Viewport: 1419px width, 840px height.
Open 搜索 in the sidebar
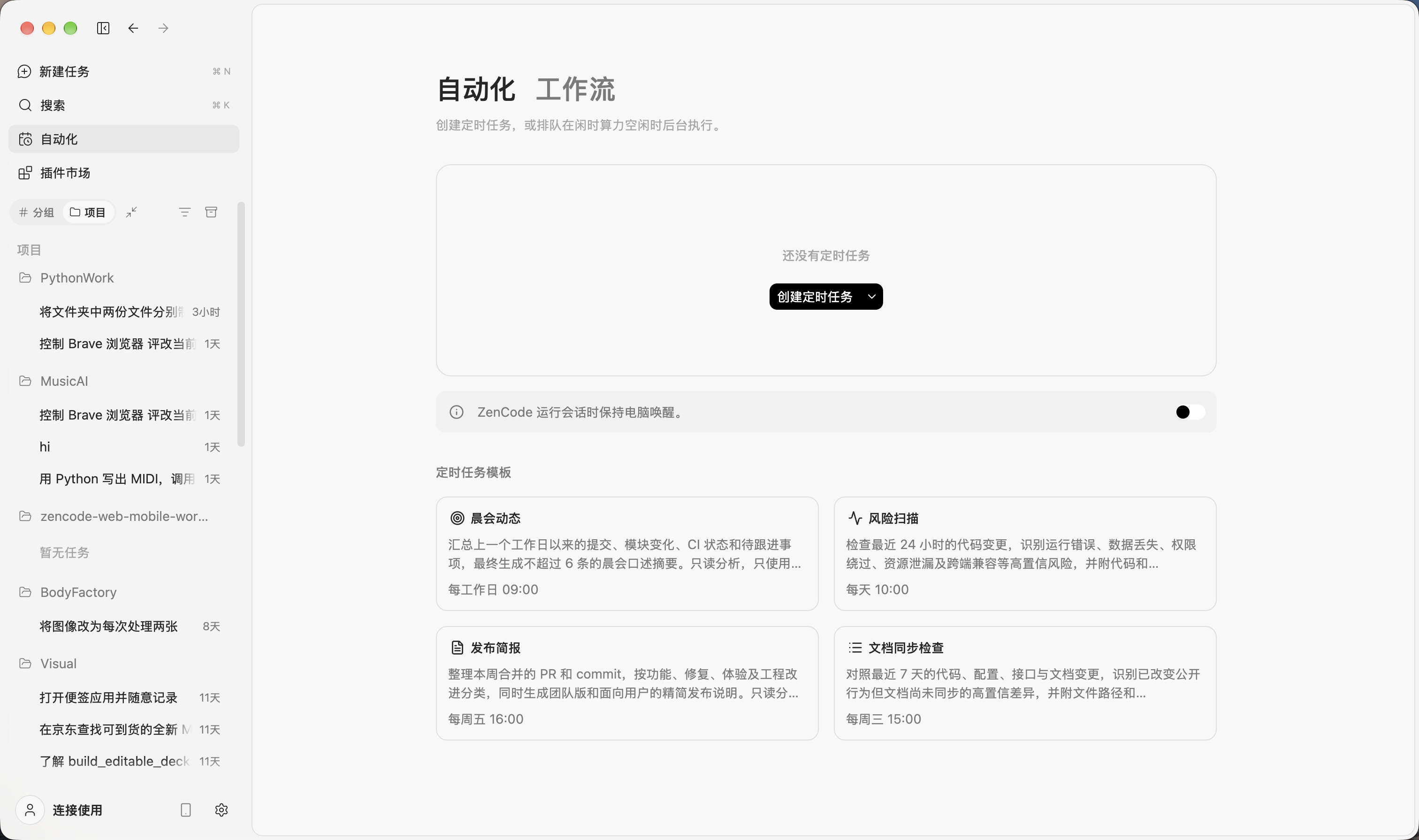coord(123,105)
